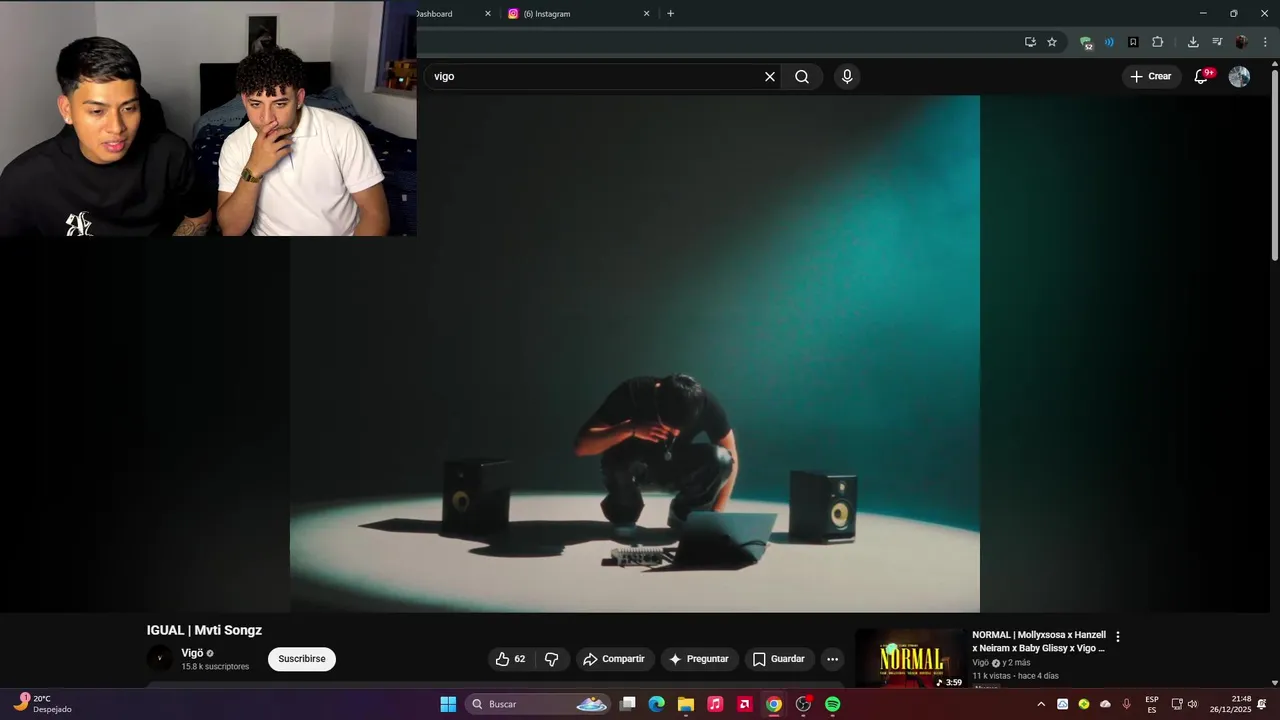Open the NORMAL suggested video thumbnail

click(910, 658)
